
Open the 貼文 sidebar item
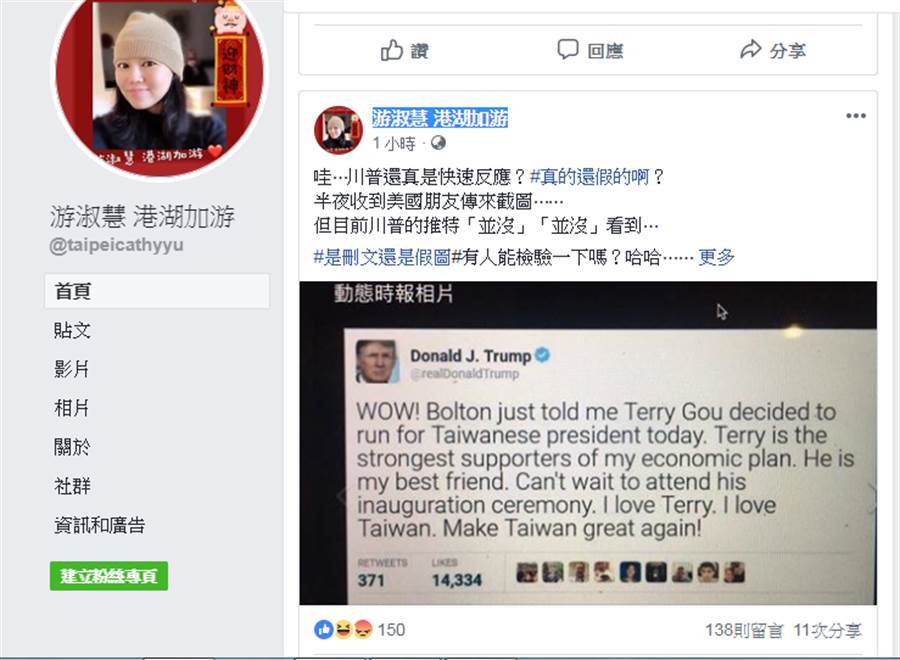tap(72, 330)
